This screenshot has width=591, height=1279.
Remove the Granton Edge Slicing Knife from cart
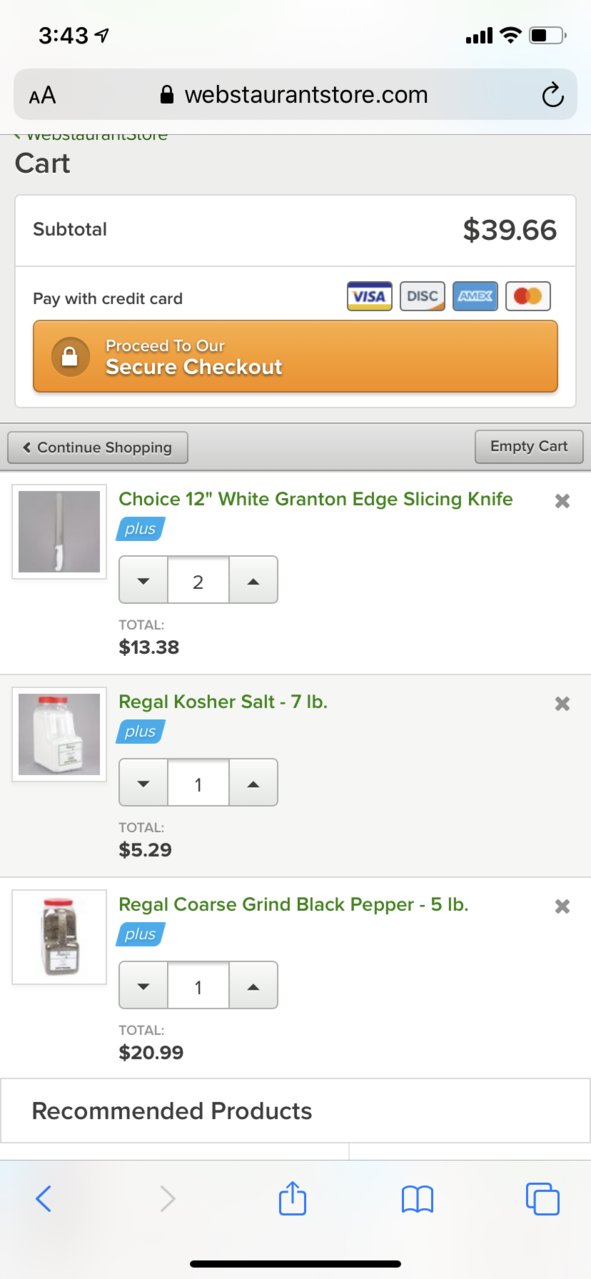click(x=562, y=501)
